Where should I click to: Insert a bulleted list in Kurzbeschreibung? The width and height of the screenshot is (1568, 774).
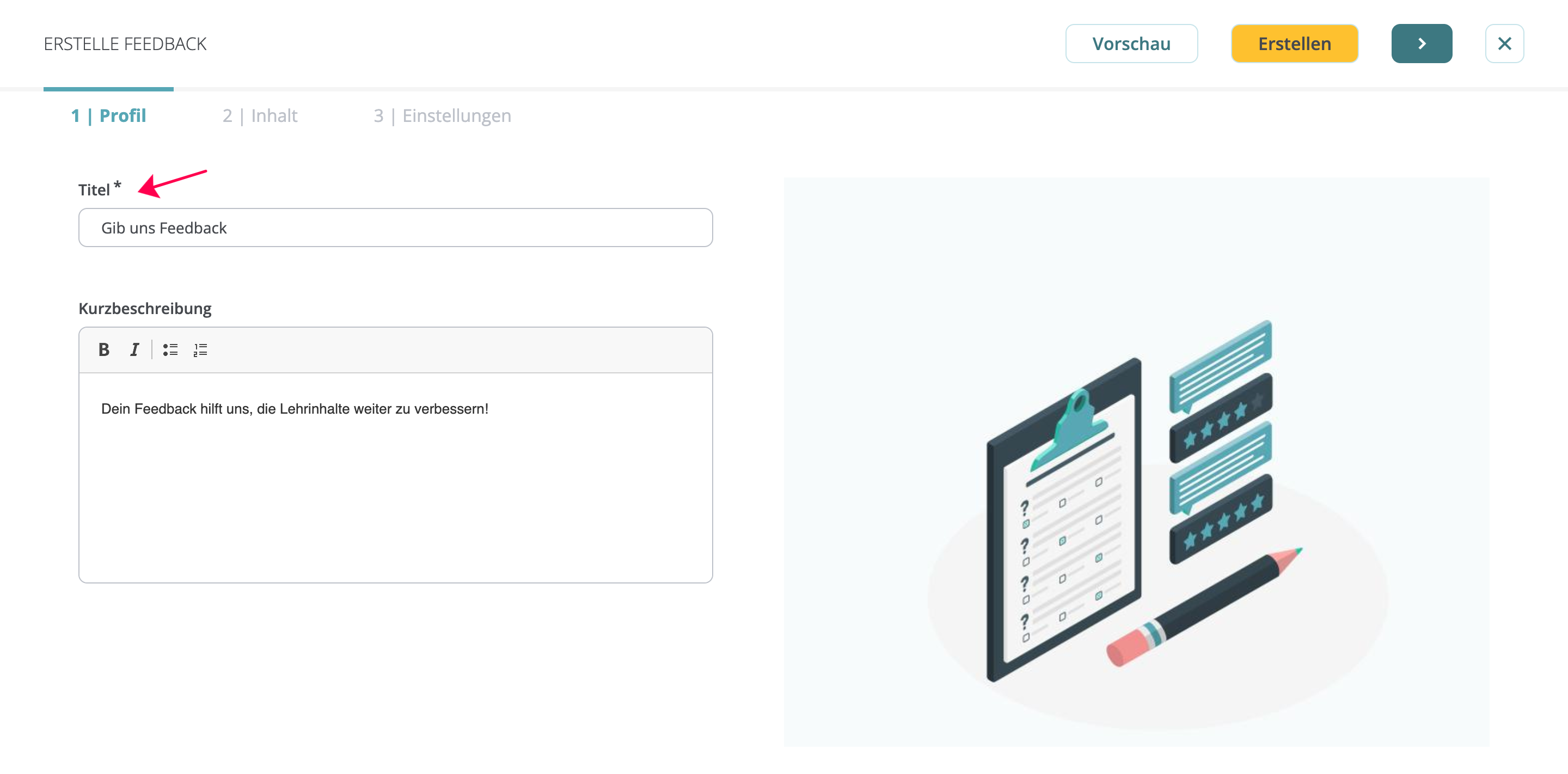(170, 350)
